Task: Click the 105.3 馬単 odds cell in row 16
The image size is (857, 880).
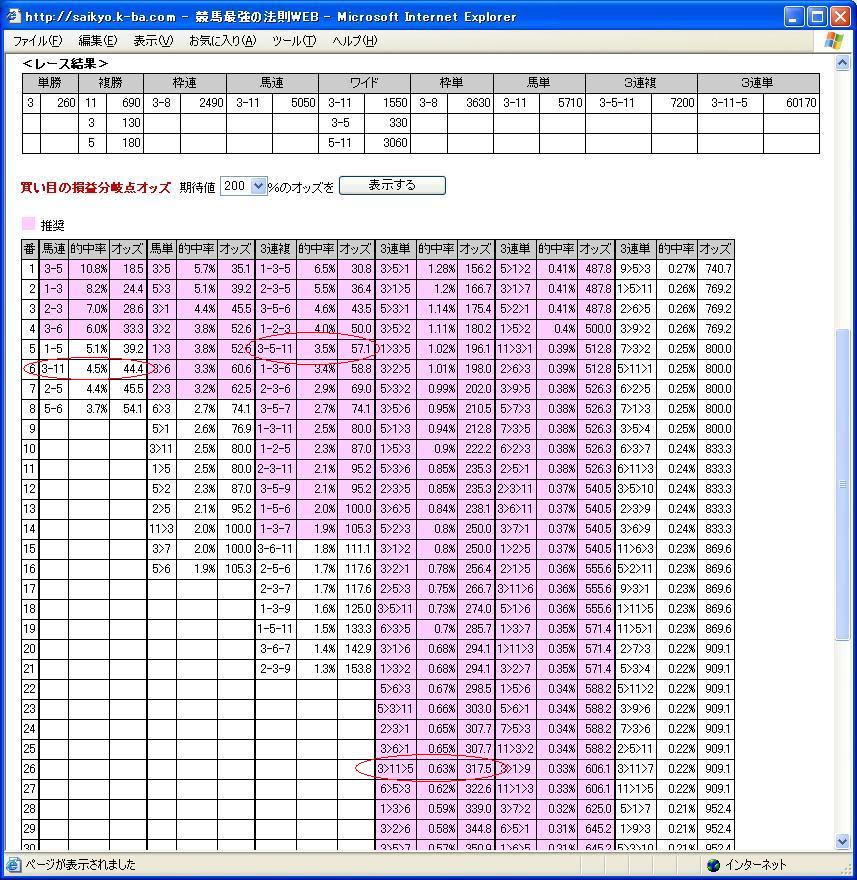Action: click(x=236, y=569)
